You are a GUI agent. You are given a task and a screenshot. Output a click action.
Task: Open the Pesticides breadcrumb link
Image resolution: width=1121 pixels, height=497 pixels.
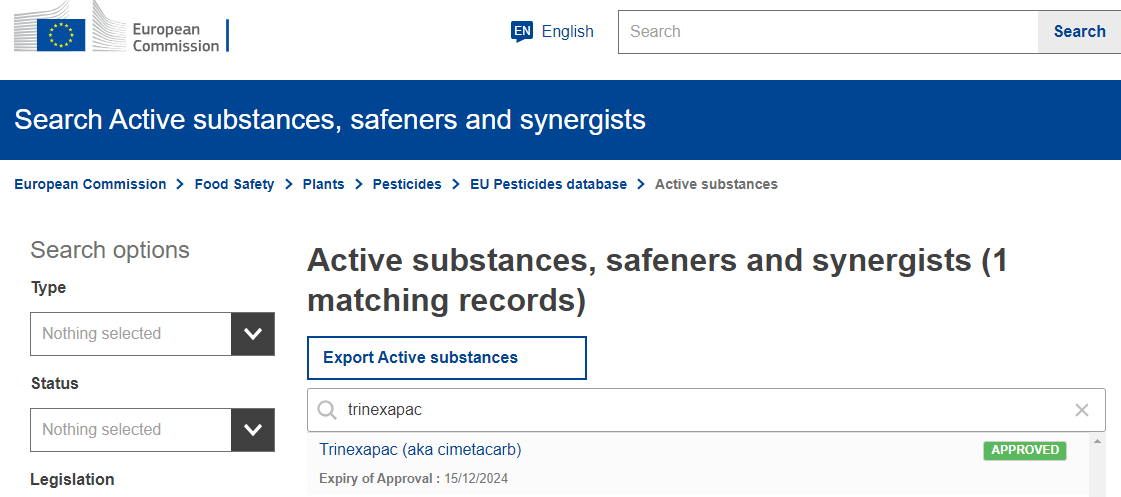click(x=407, y=184)
